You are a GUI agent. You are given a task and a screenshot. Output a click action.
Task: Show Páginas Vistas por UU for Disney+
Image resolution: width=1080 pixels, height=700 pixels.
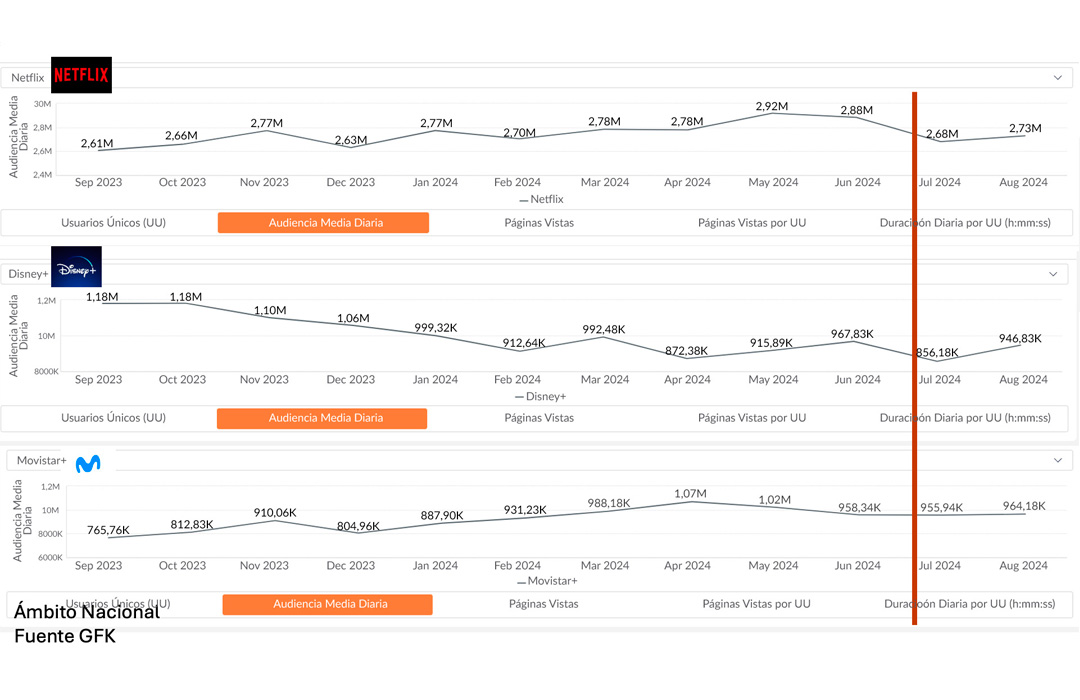(x=751, y=418)
